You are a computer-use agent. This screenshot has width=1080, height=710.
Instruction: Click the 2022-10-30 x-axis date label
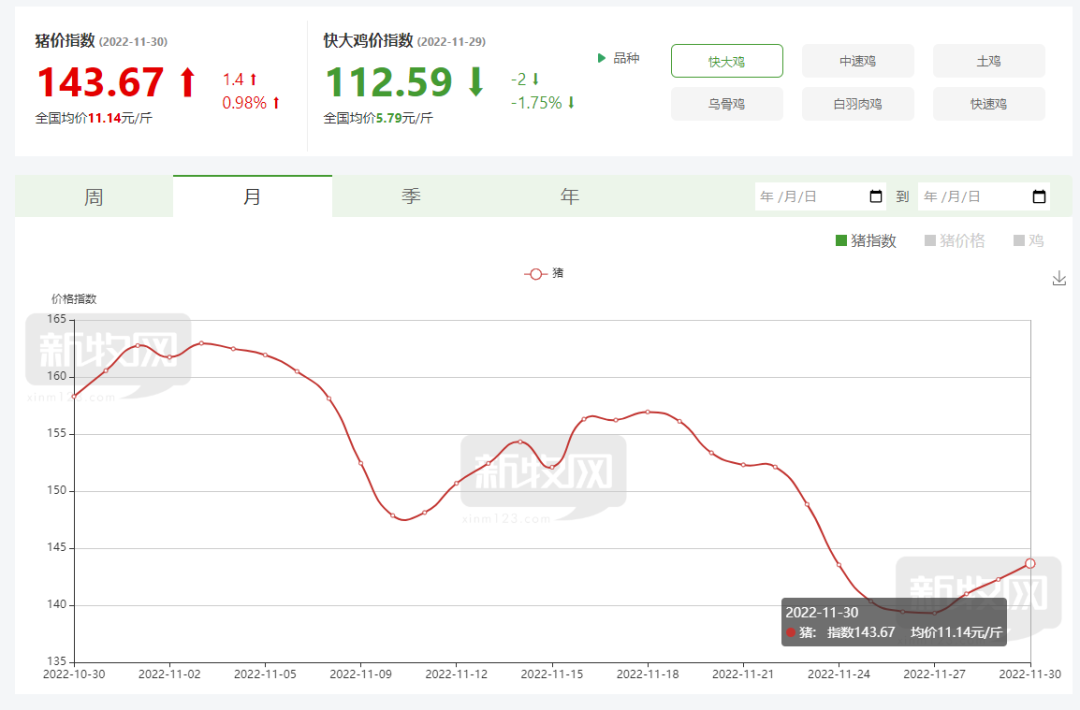coord(74,674)
